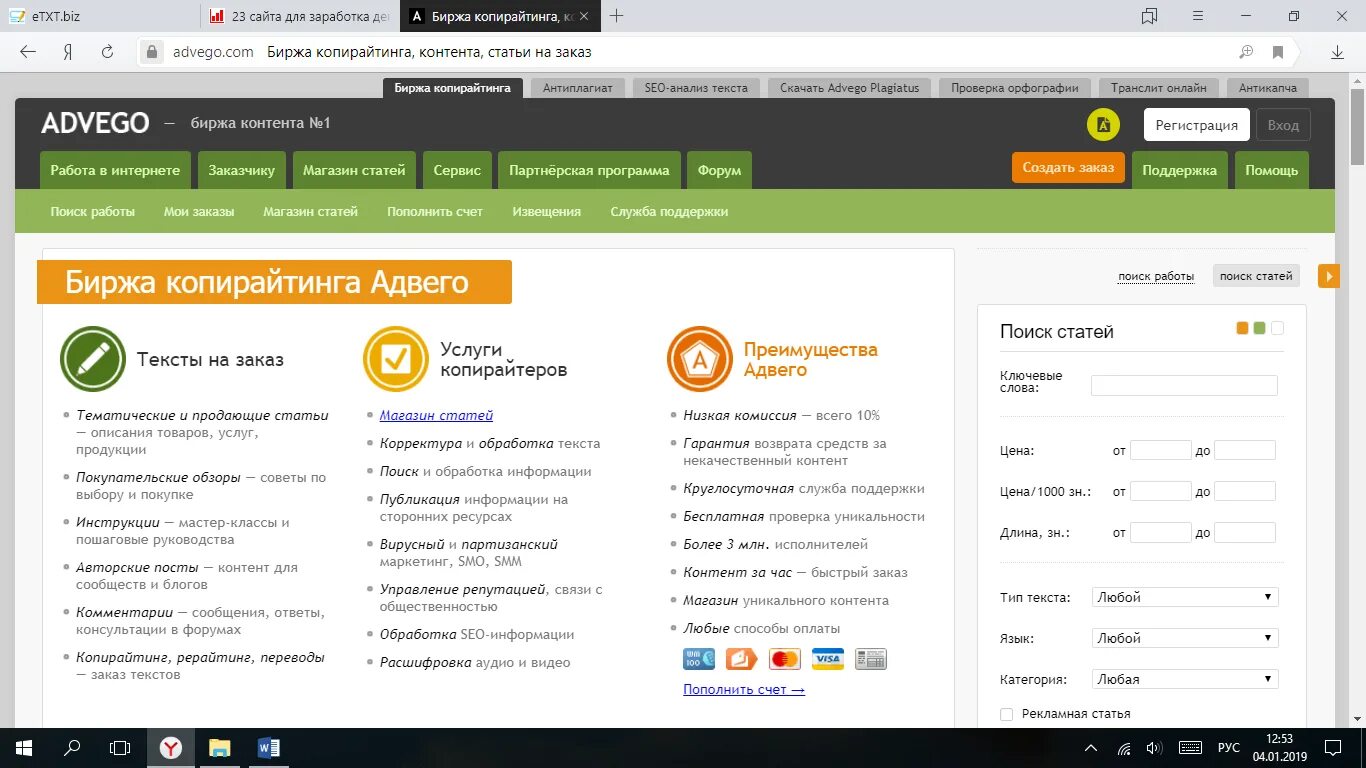
Task: Click the WebMoney payment icon
Action: (x=699, y=659)
